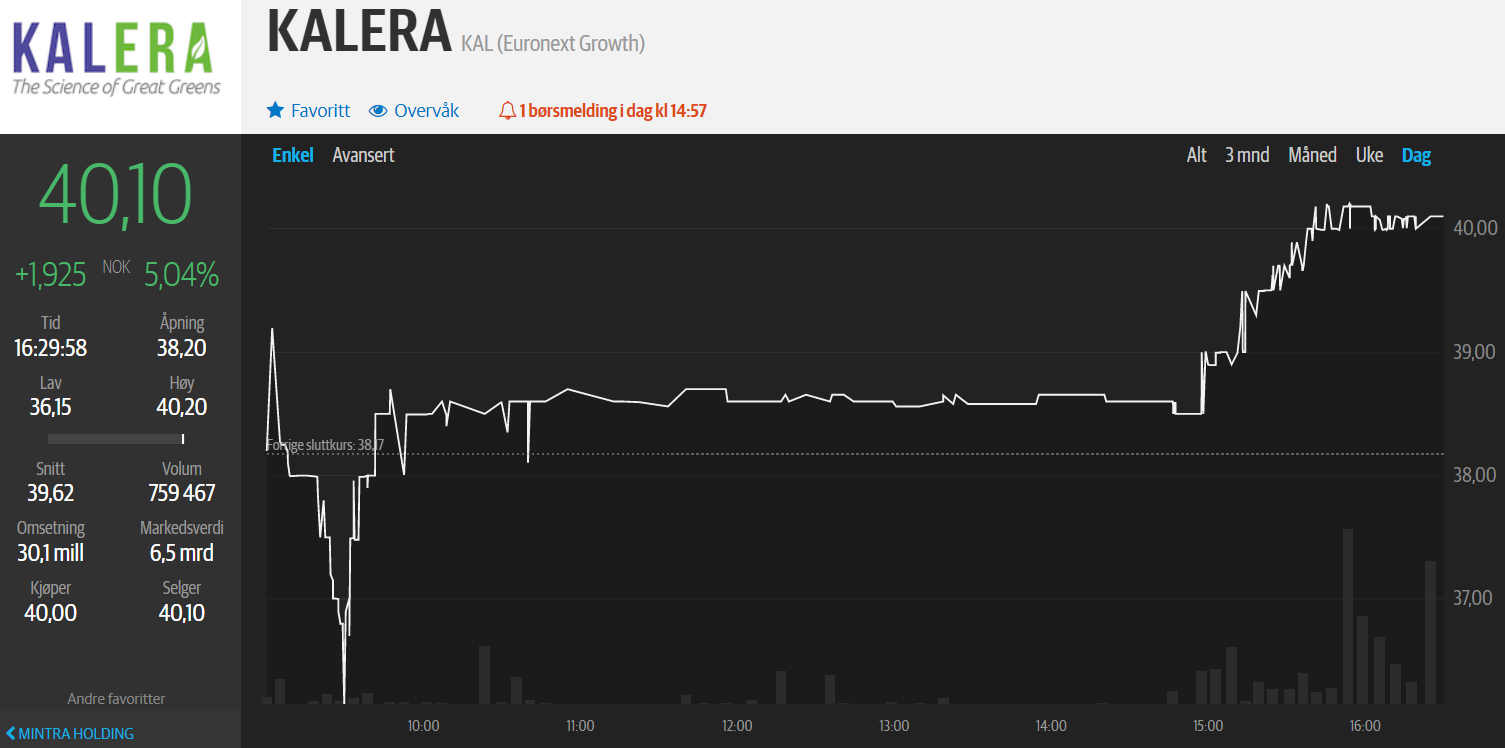The image size is (1505, 748).
Task: Click the KAL (Euronext Growth) ticker text
Action: click(553, 43)
